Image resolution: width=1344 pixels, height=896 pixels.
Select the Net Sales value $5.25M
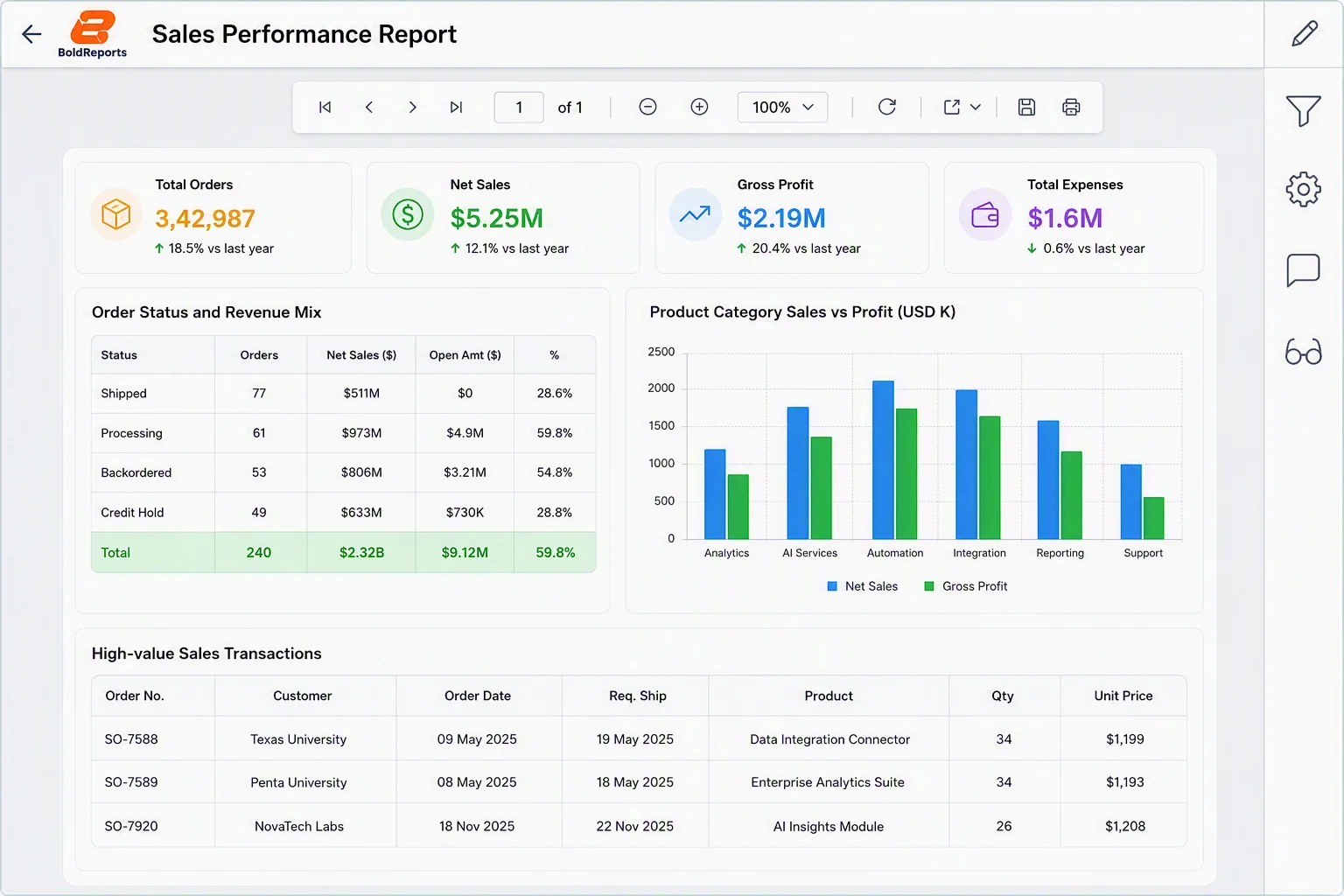pos(497,218)
